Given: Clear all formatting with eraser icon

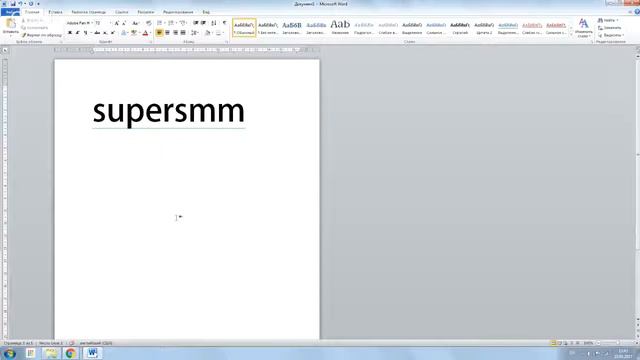Looking at the screenshot, I should coord(149,23).
